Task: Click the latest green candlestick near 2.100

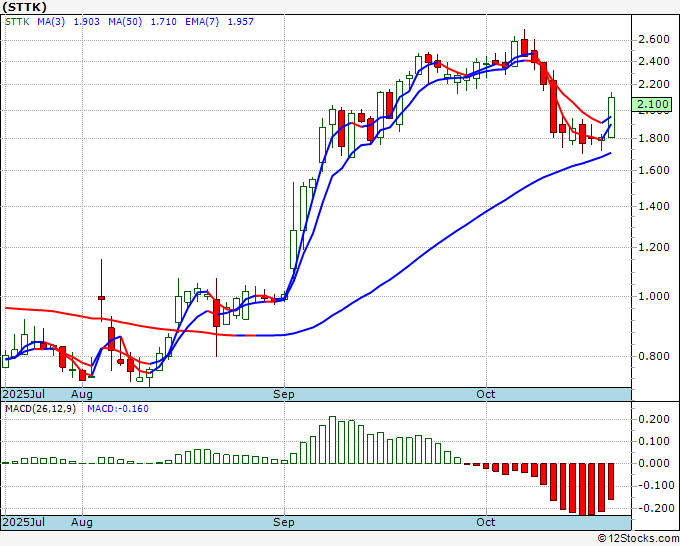Action: (611, 117)
